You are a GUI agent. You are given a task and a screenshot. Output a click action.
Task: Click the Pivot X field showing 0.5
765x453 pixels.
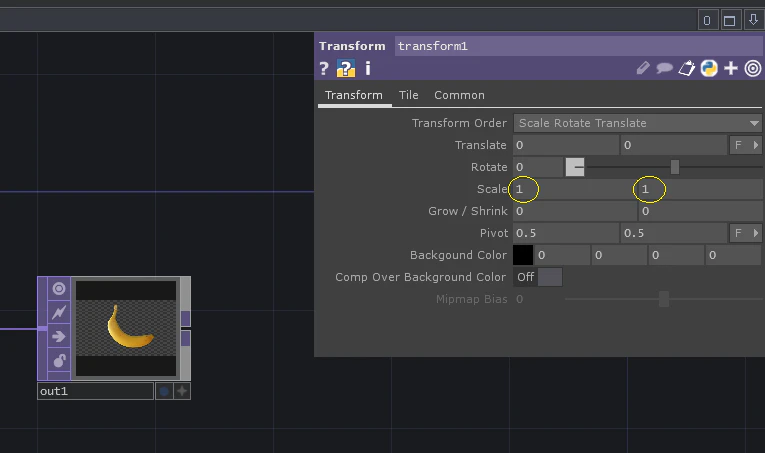point(566,233)
